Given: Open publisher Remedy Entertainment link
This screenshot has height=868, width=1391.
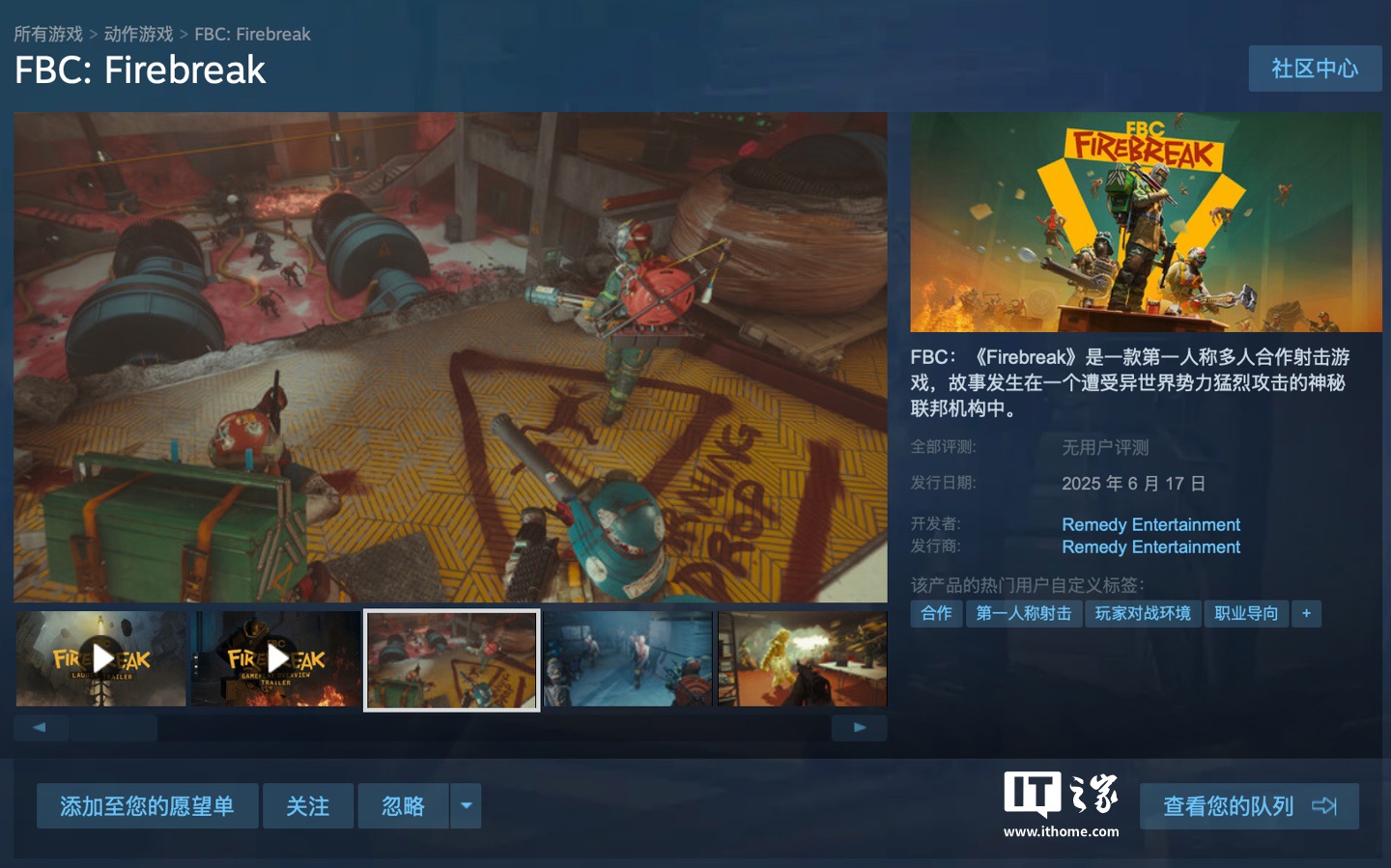Looking at the screenshot, I should point(1150,546).
